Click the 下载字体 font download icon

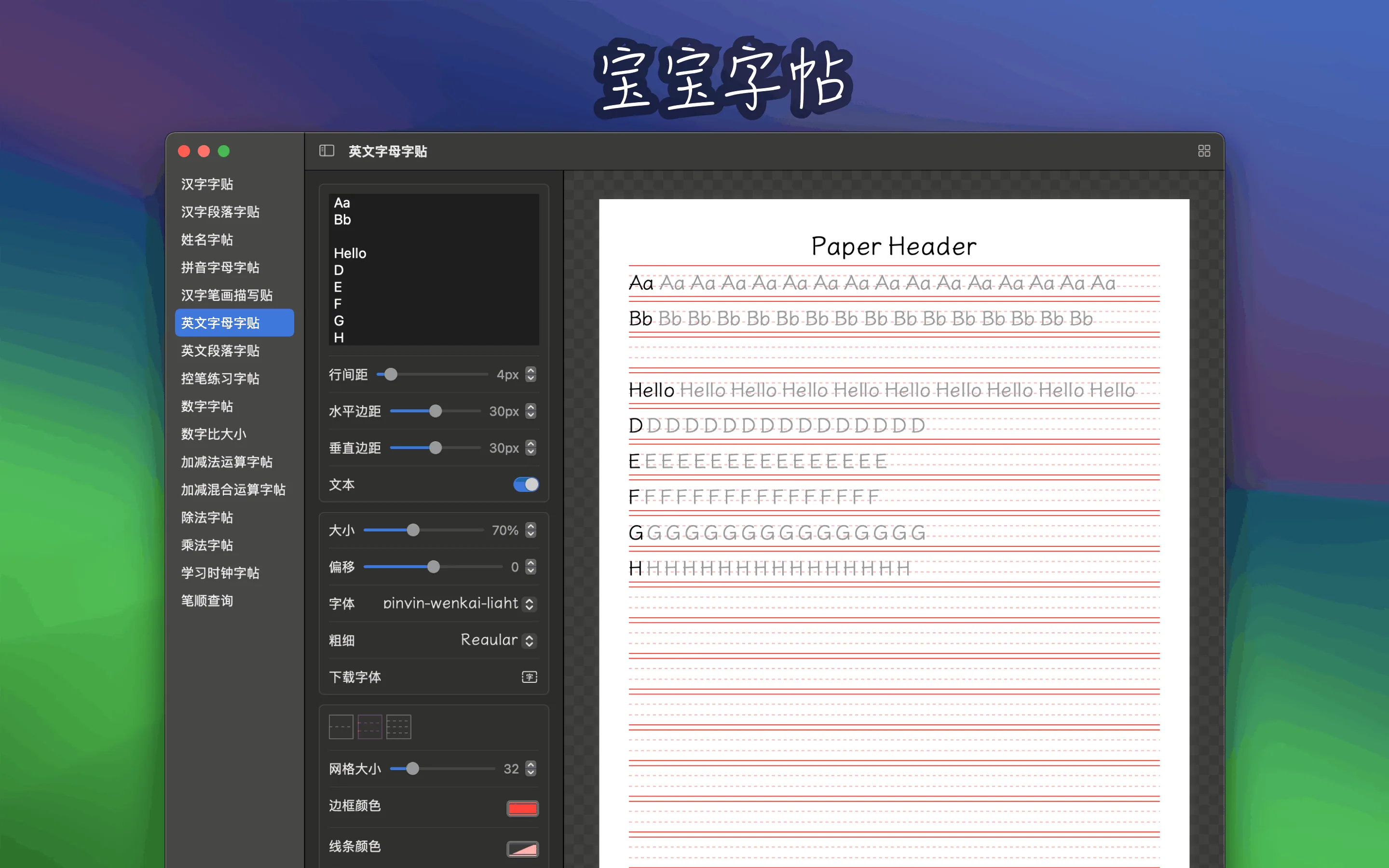[529, 677]
